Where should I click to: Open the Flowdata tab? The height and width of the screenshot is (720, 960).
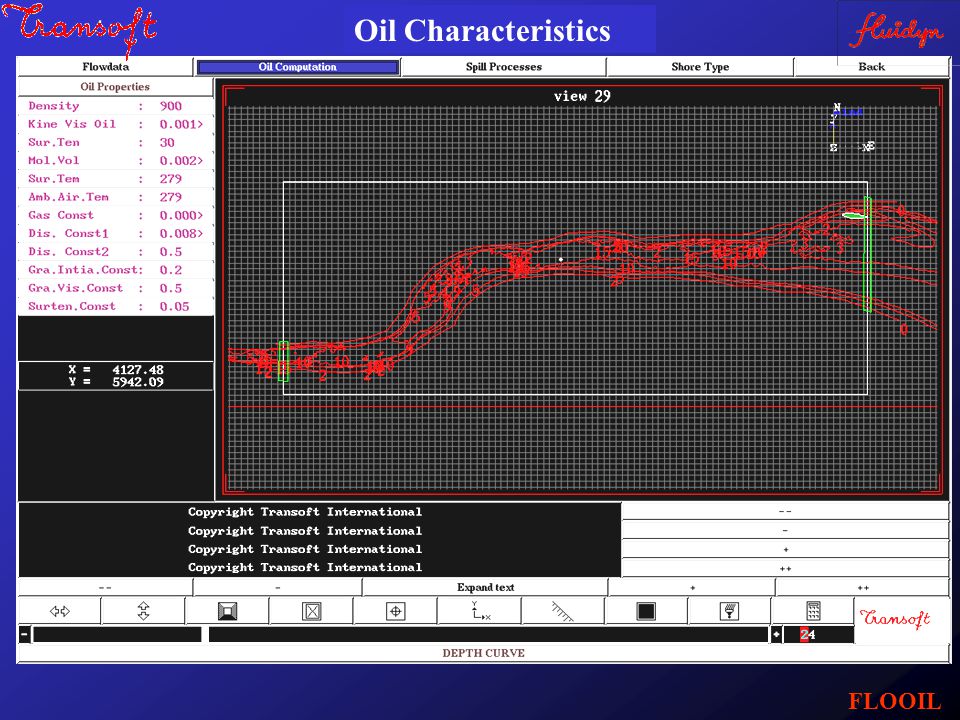105,67
